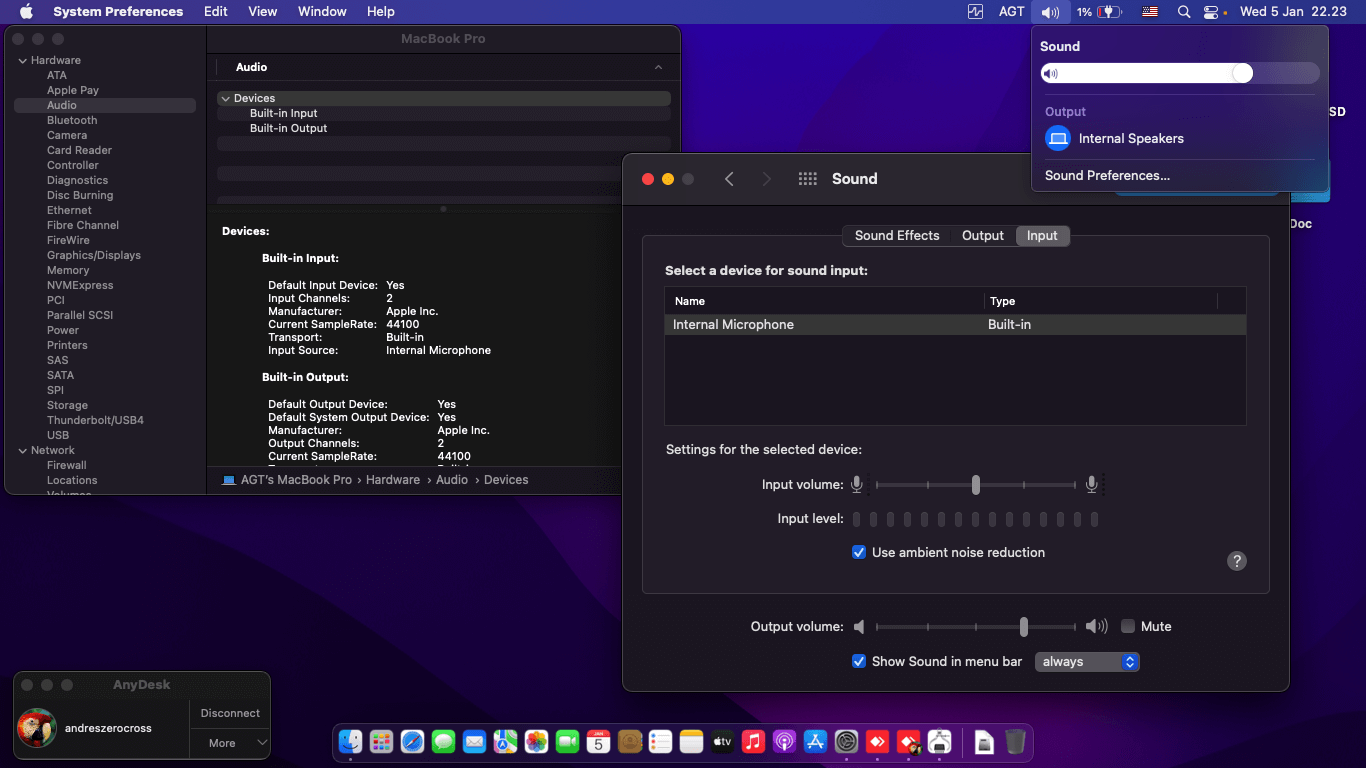Click the help question mark button
Viewport: 1366px width, 768px height.
point(1237,561)
